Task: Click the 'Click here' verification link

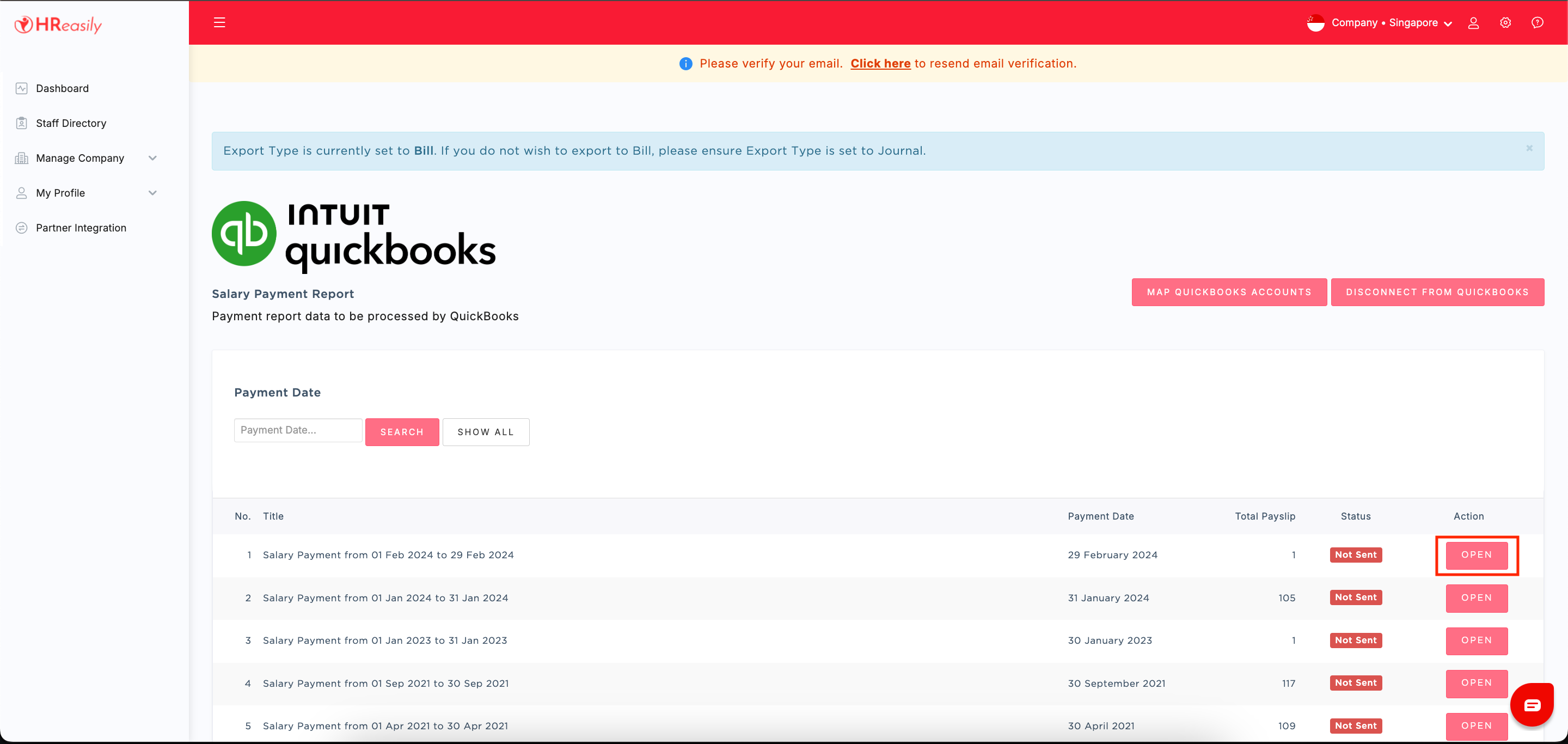Action: click(x=880, y=63)
